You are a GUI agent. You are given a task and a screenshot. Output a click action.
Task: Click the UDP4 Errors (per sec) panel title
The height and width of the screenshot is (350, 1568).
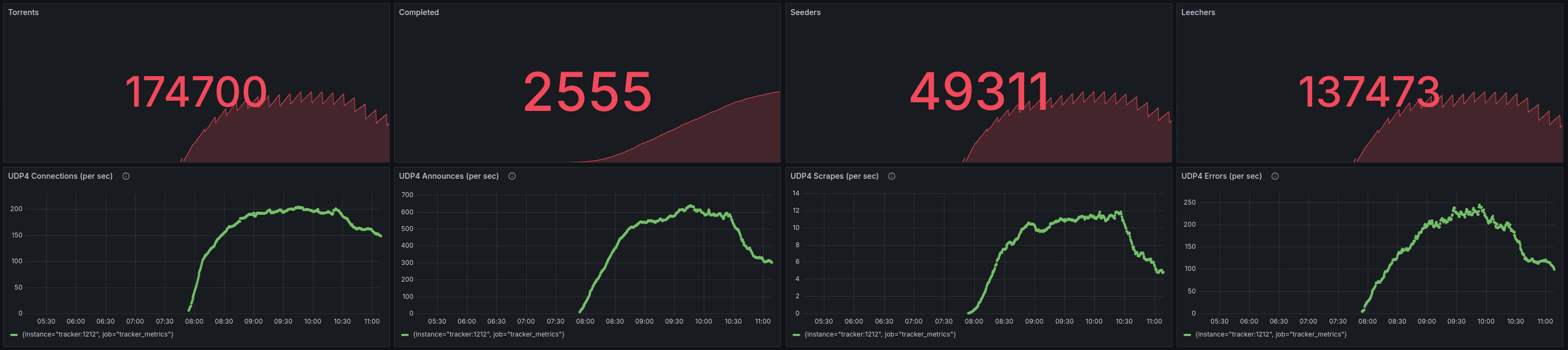[1221, 177]
